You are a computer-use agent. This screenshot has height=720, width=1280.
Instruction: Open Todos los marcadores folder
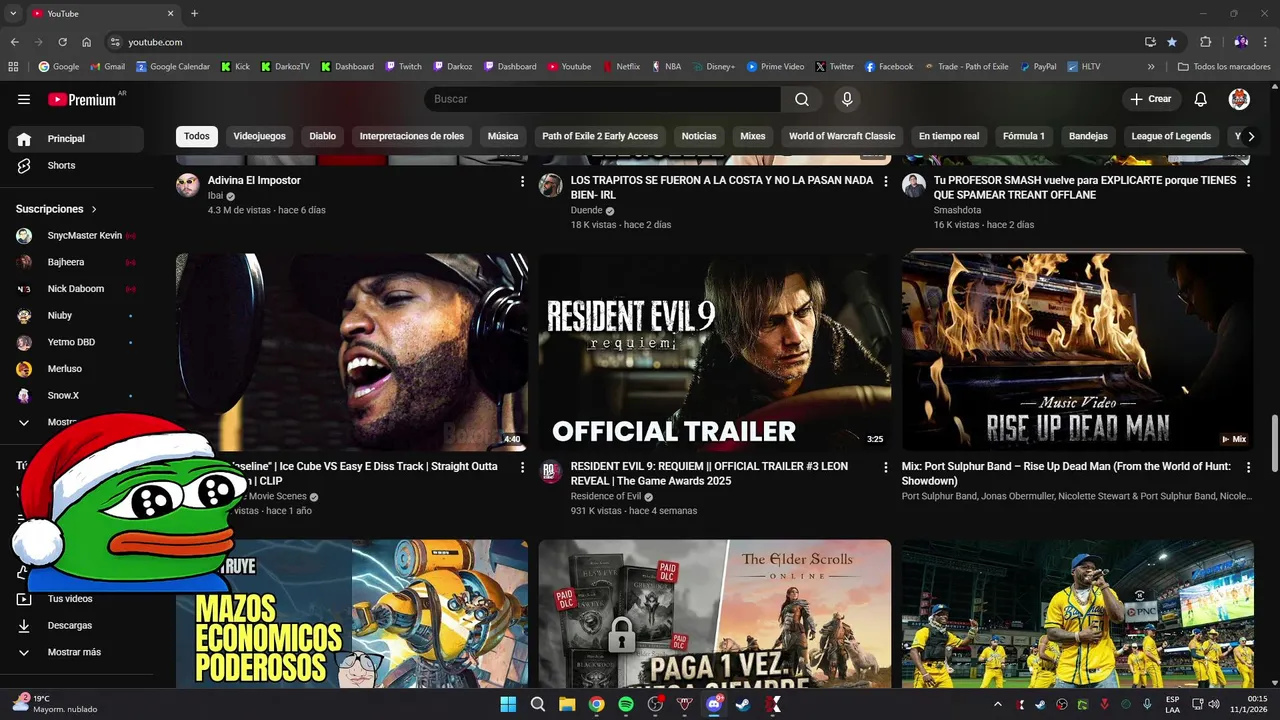coord(1224,67)
